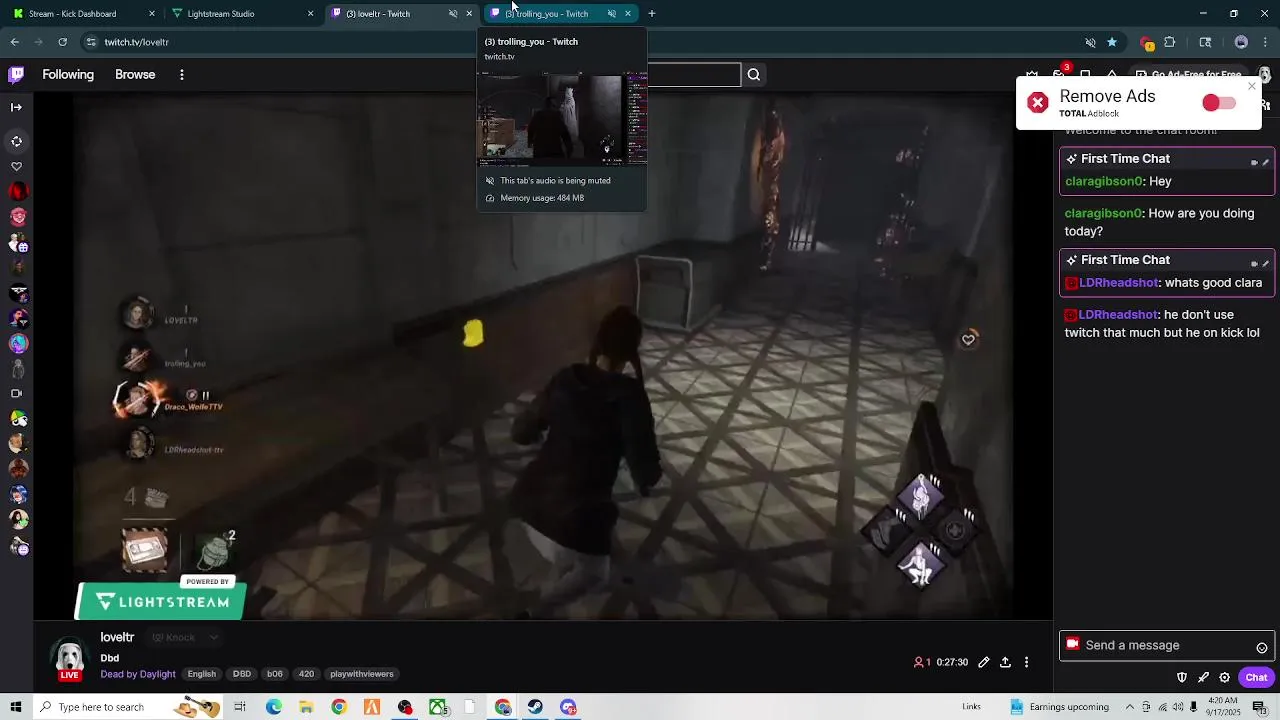Click the address bar URL
This screenshot has width=1280, height=720.
click(x=136, y=42)
